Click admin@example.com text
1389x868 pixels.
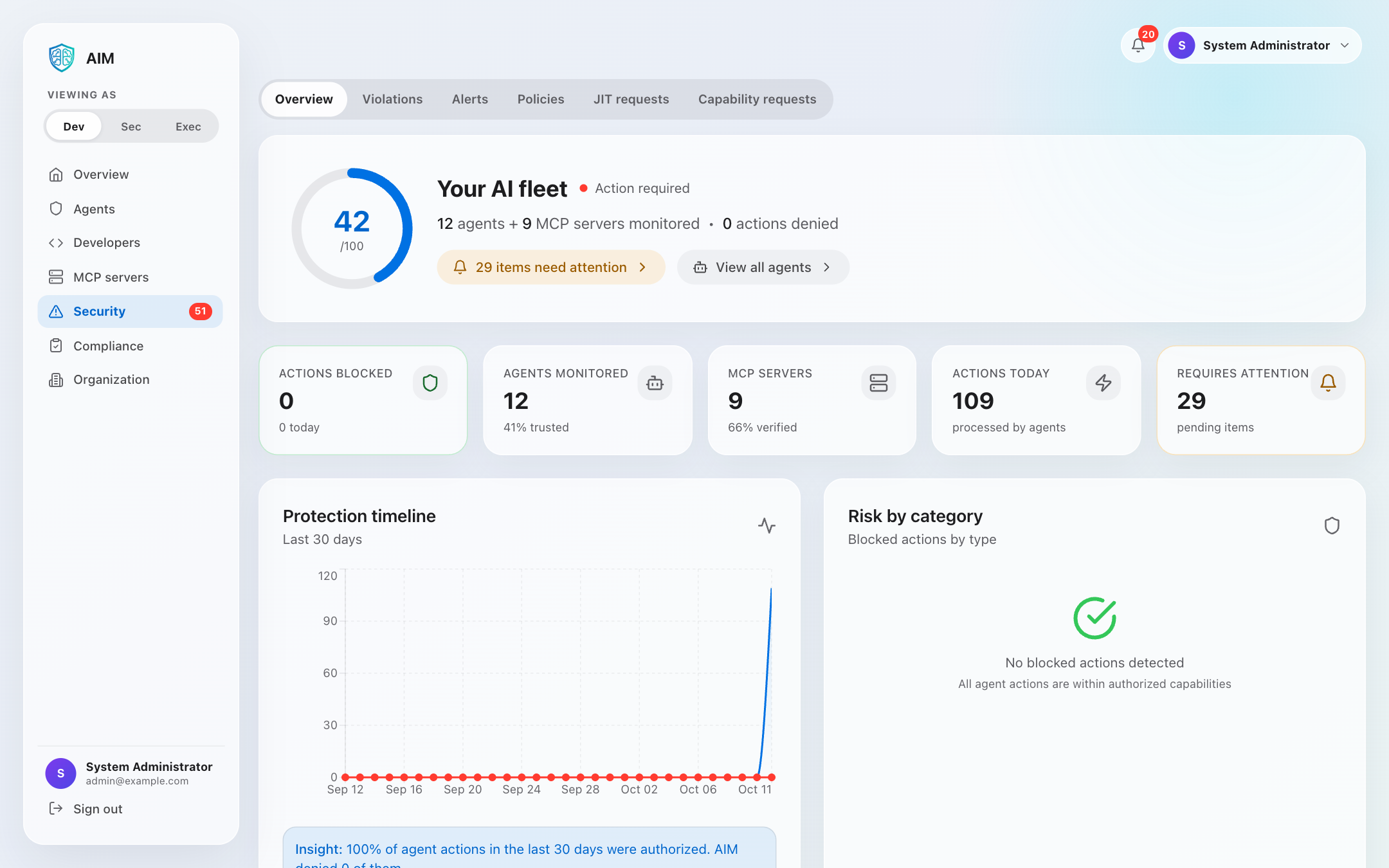(137, 781)
